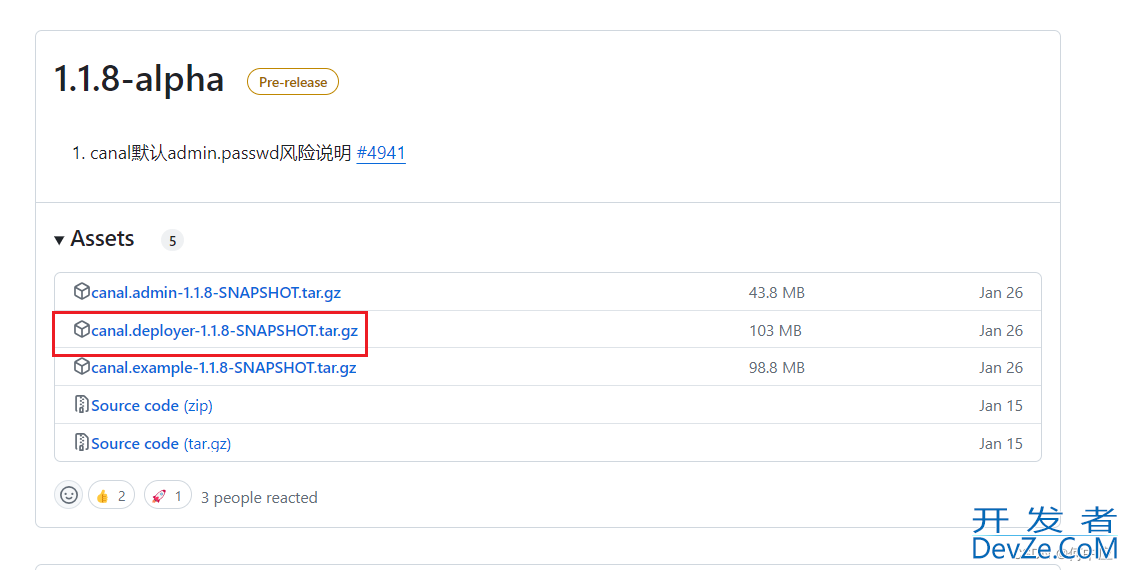Click the Pre-release label badge
The image size is (1128, 570).
[x=293, y=82]
